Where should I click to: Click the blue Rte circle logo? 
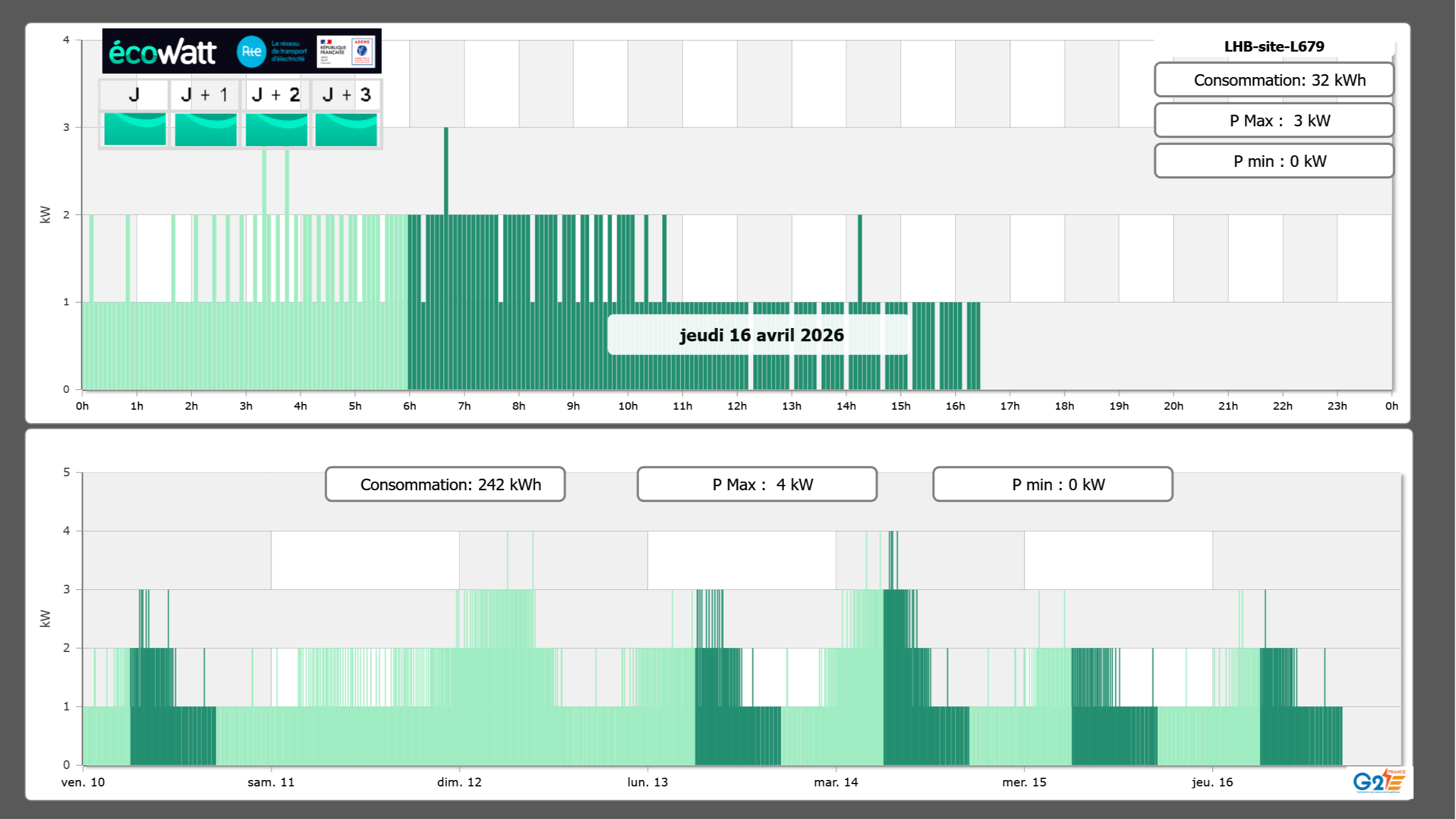coord(251,52)
